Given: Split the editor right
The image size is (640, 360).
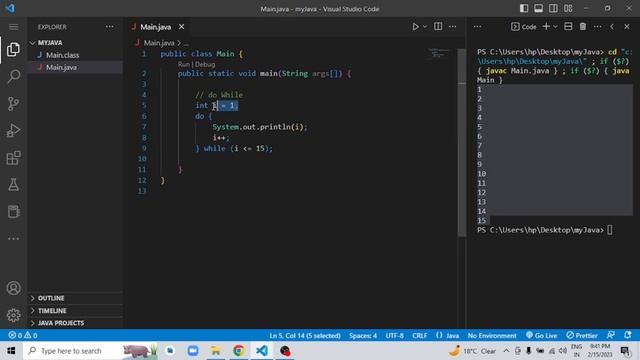Looking at the screenshot, I should pyautogui.click(x=438, y=27).
